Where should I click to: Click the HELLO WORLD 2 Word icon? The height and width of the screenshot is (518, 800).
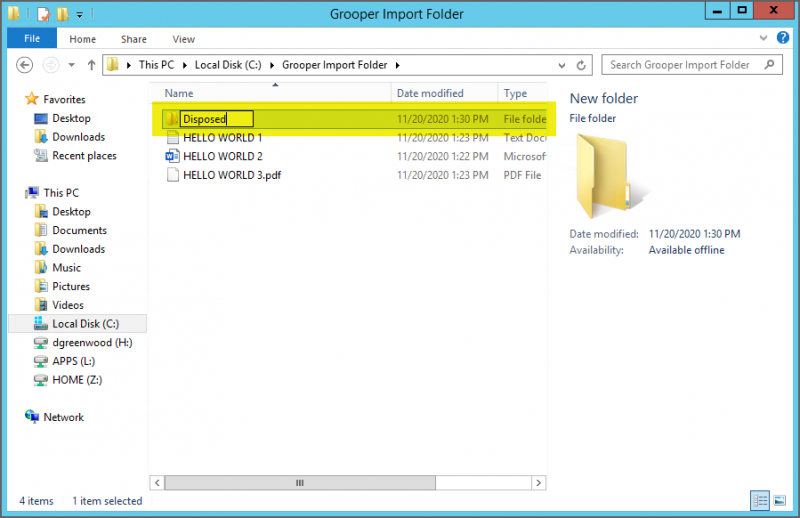(x=172, y=156)
